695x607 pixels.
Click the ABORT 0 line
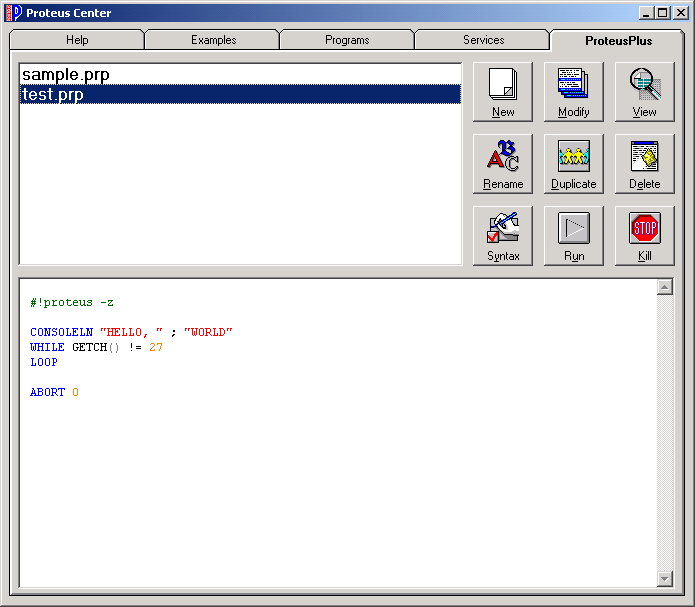pos(54,392)
